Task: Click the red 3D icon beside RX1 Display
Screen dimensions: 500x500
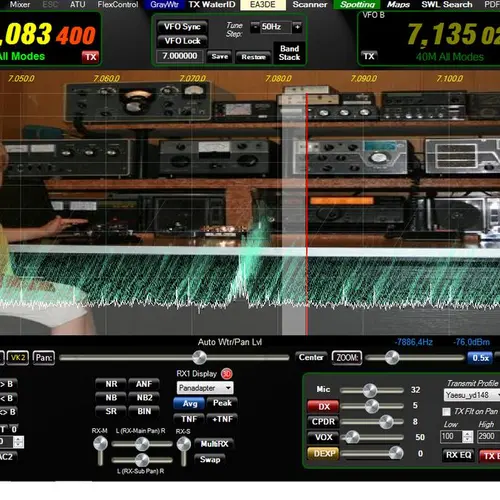Action: tap(227, 374)
